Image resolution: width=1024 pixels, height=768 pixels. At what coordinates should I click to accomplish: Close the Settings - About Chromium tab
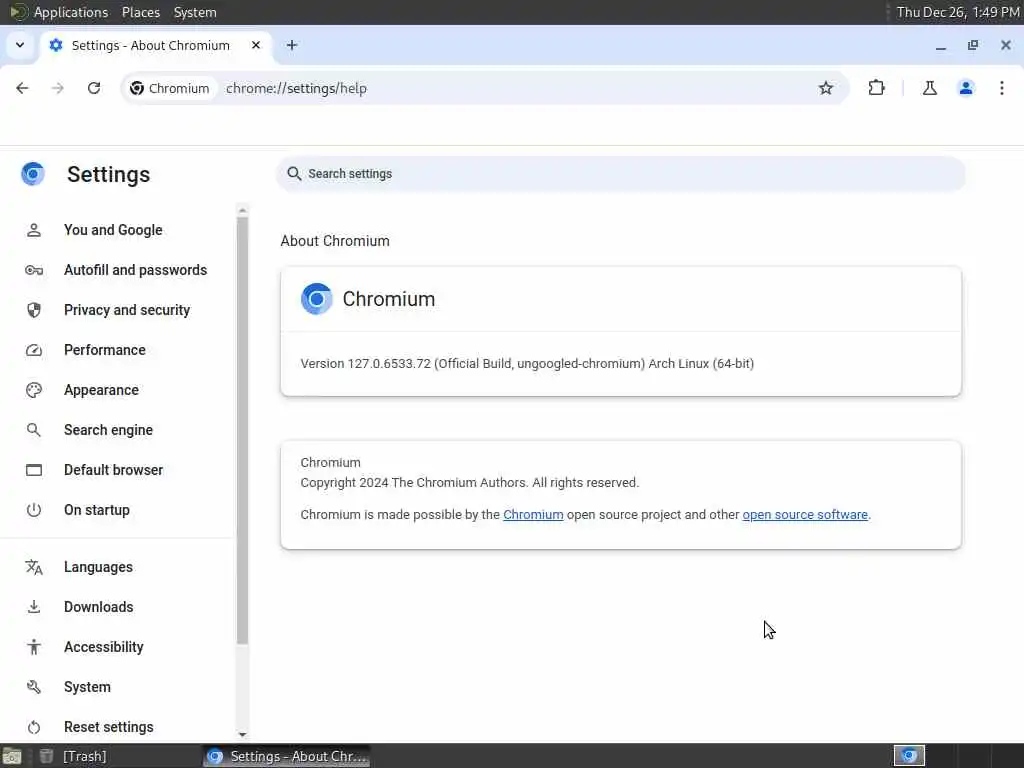[x=256, y=45]
